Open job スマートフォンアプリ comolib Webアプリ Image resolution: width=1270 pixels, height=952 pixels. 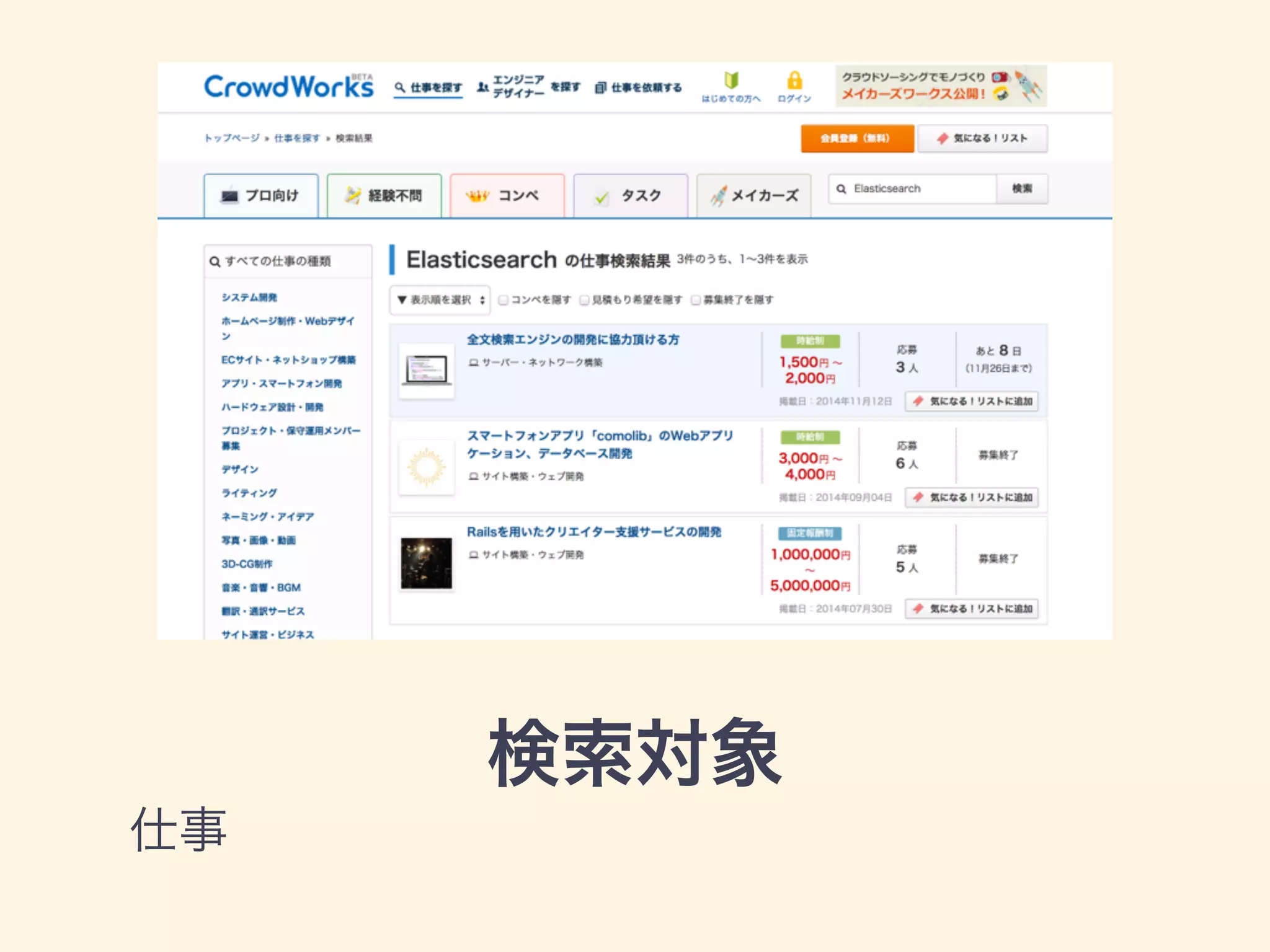[600, 444]
